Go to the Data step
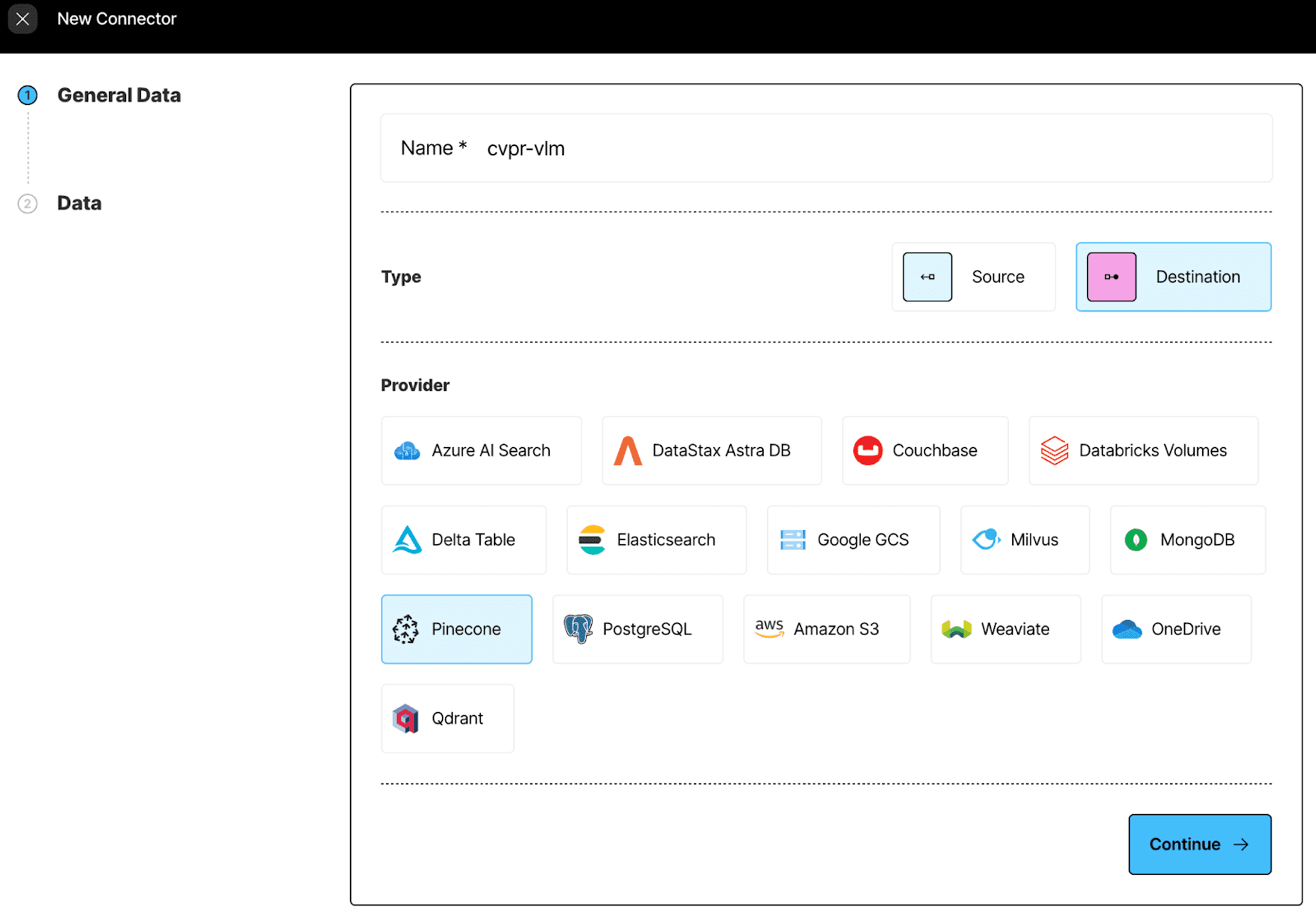Viewport: 1316px width, 919px height. point(79,203)
